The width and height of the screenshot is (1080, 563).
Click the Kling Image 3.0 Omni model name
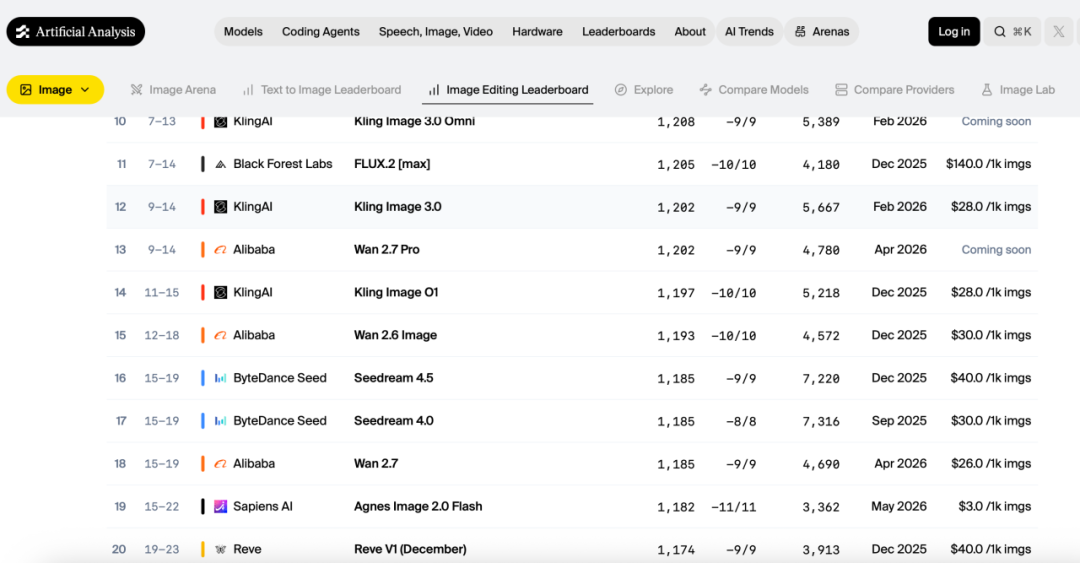tap(415, 121)
